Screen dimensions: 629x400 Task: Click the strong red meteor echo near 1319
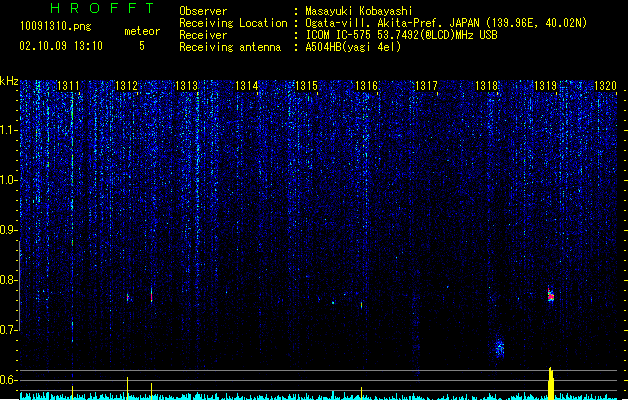coord(551,294)
